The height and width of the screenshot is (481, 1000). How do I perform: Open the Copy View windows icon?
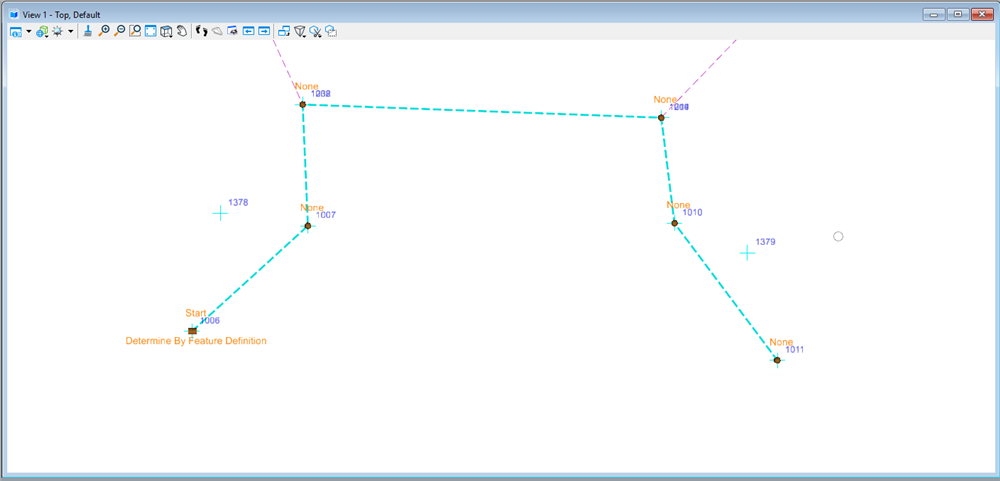click(x=284, y=31)
